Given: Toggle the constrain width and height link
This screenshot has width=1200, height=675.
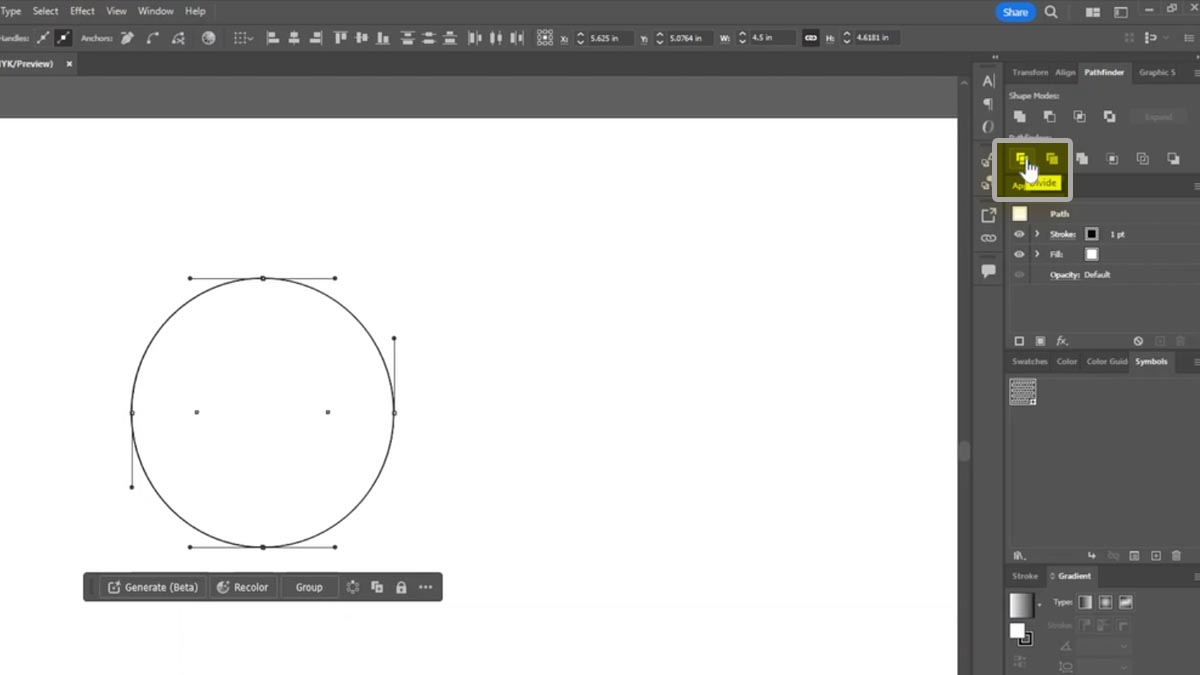Looking at the screenshot, I should [811, 38].
